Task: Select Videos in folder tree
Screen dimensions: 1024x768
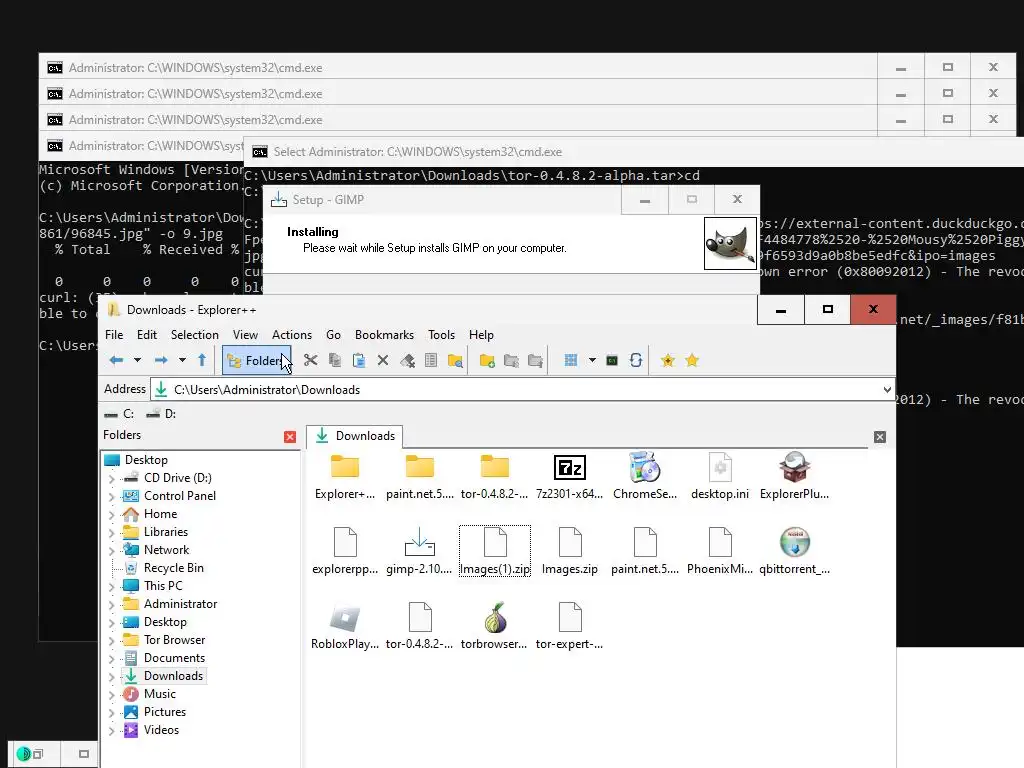Action: pyautogui.click(x=161, y=730)
